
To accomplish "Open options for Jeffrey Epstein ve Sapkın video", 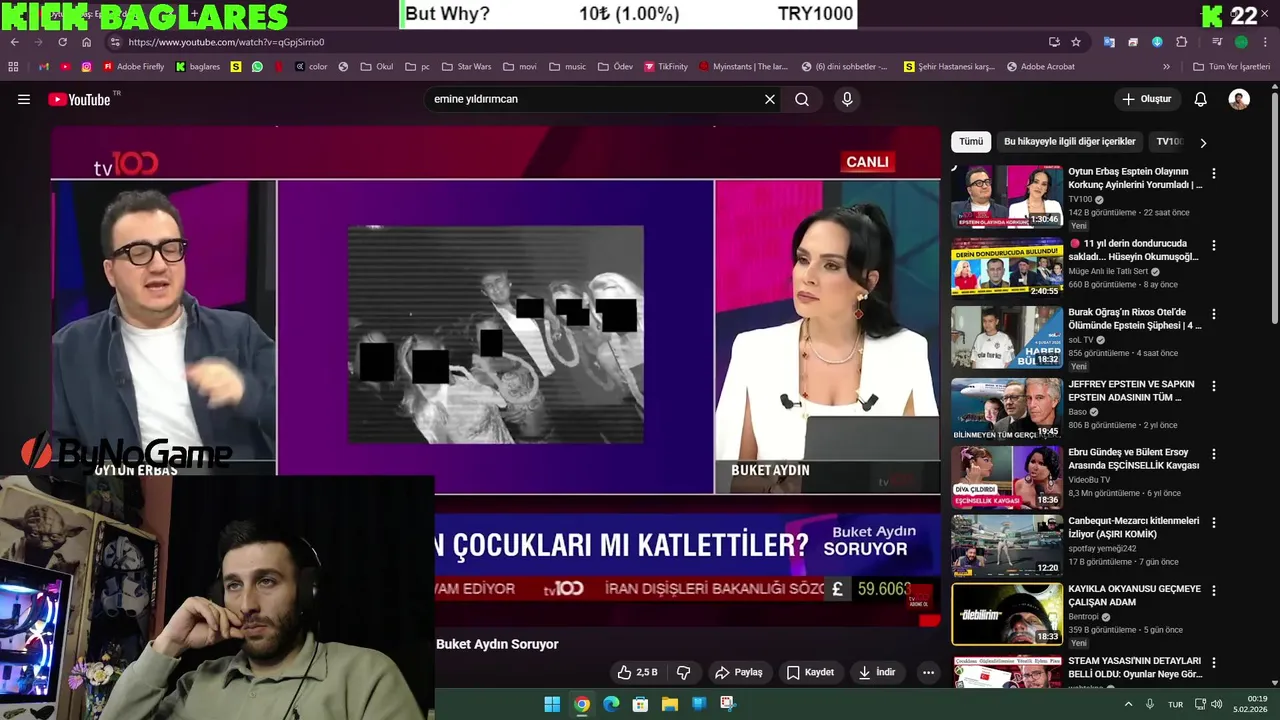I will coord(1214,386).
